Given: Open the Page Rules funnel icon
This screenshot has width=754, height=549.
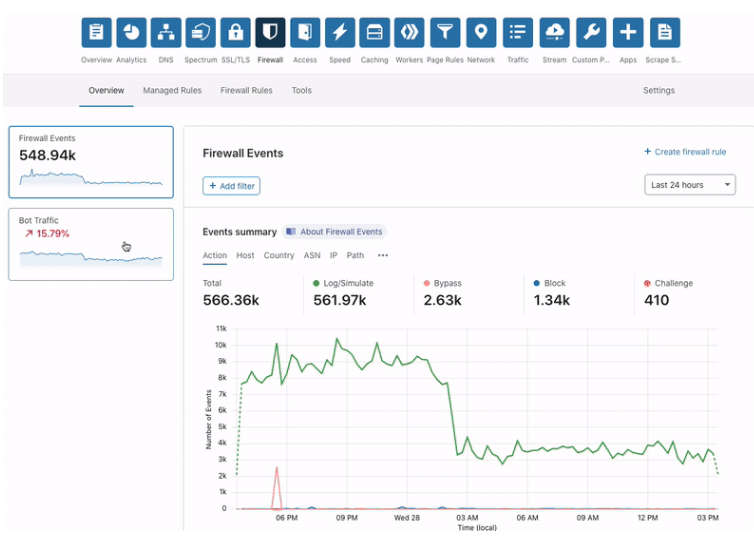Looking at the screenshot, I should click(445, 32).
